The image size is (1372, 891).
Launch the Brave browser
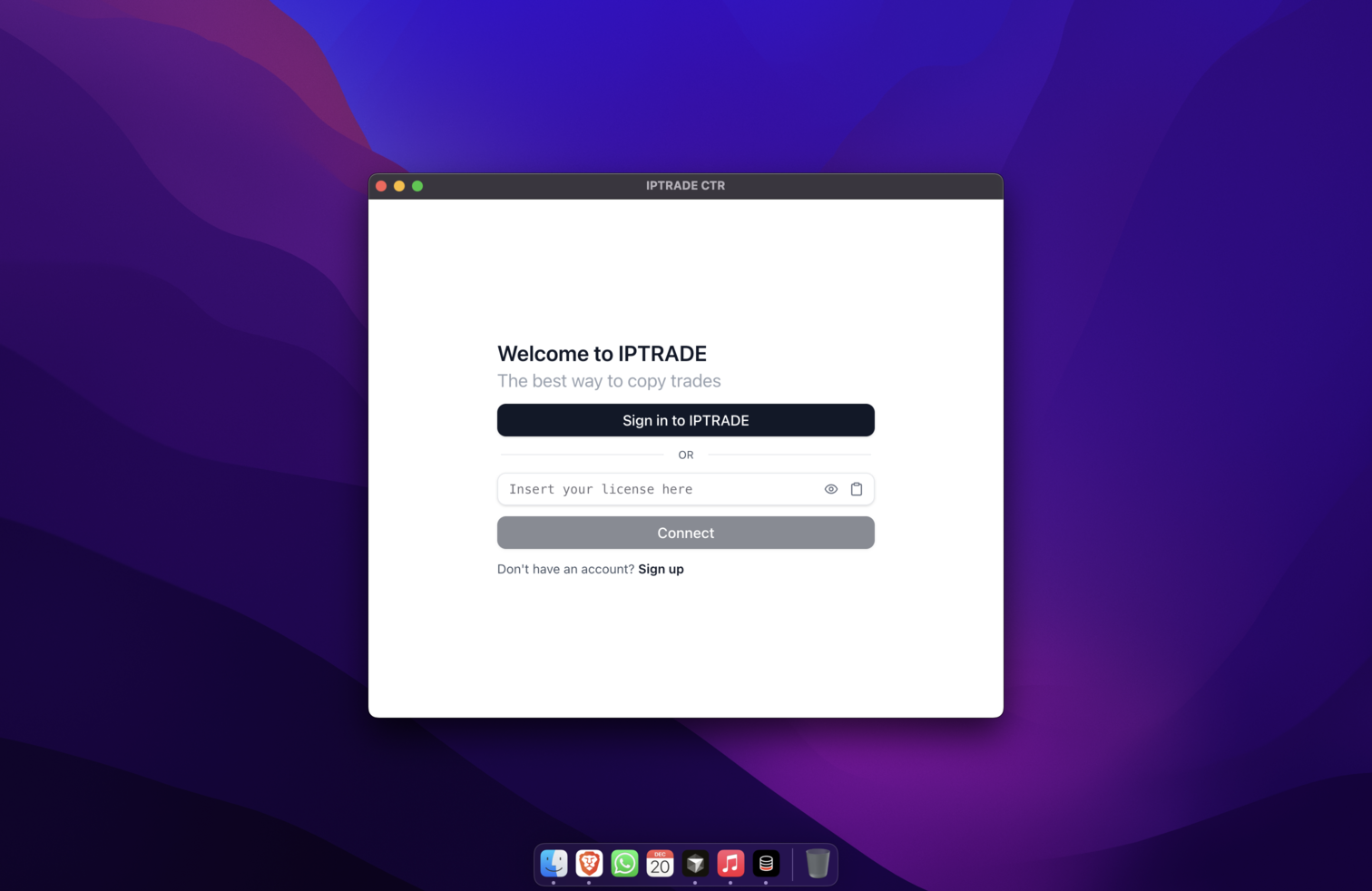pyautogui.click(x=589, y=863)
